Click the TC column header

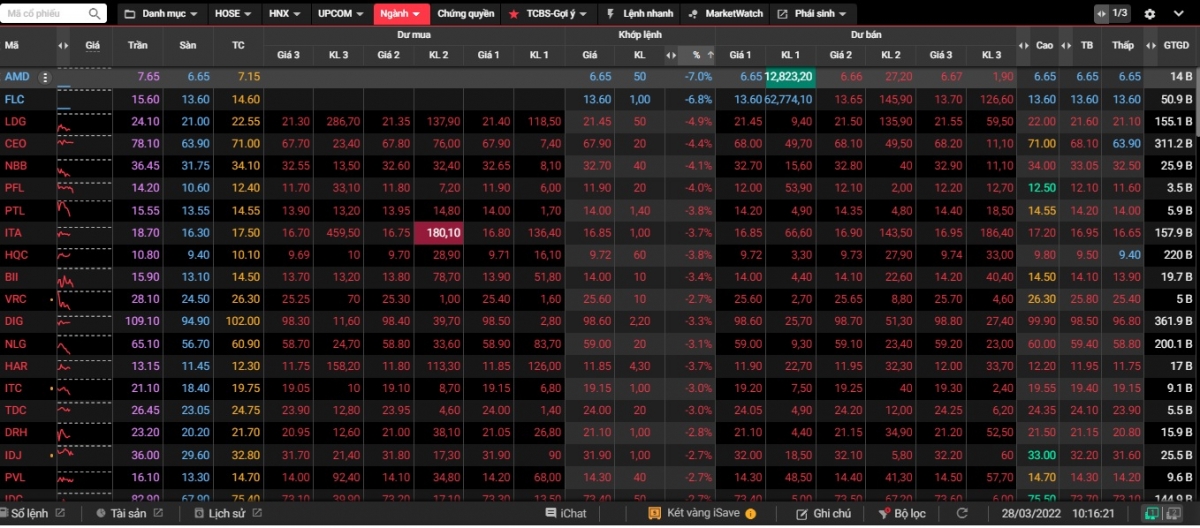point(238,46)
